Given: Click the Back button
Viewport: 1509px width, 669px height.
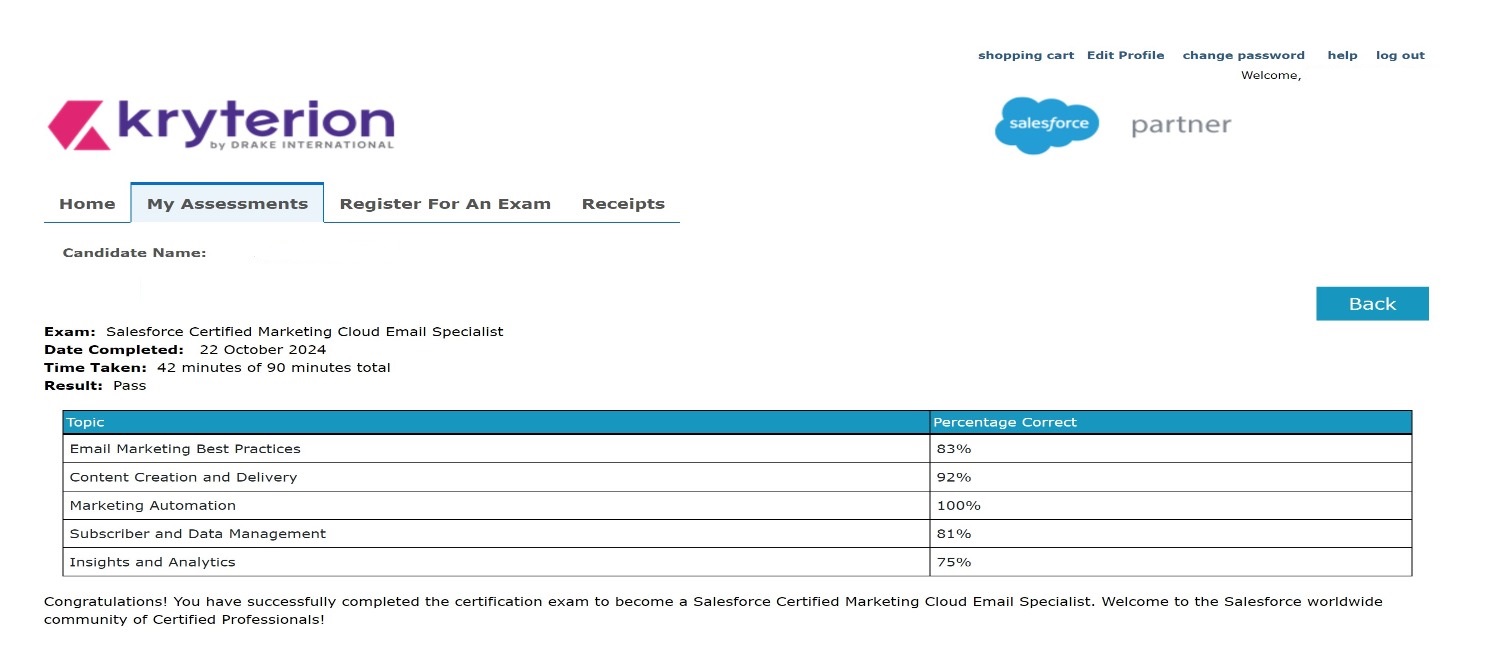Looking at the screenshot, I should 1372,304.
